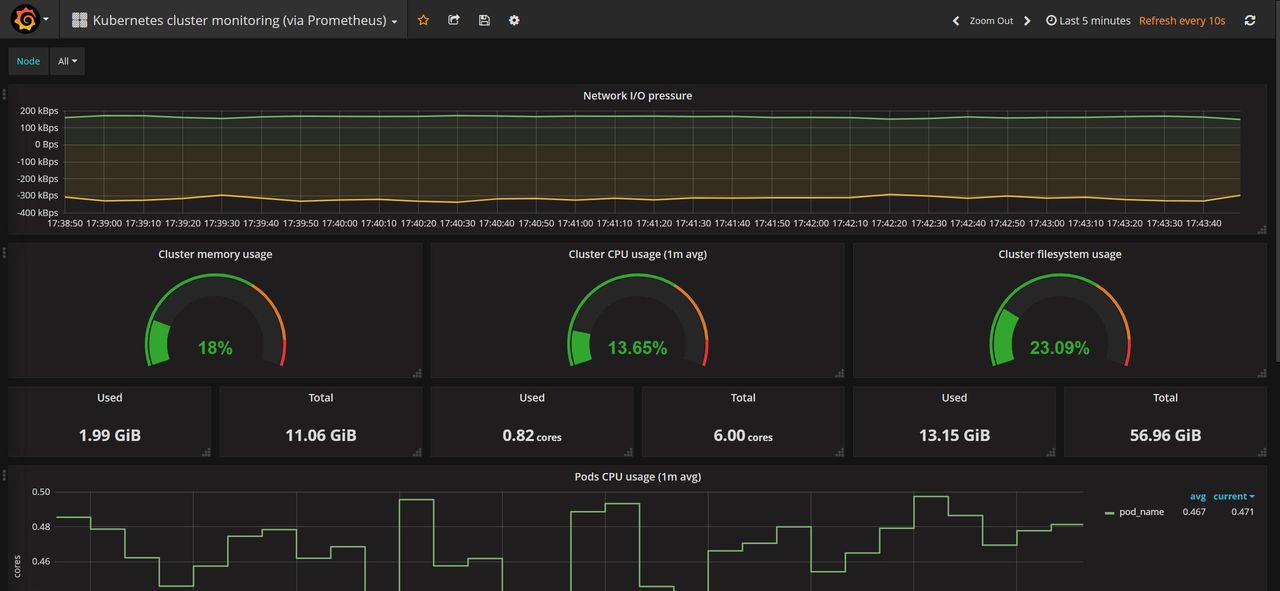Click the Cluster memory usage panel title
This screenshot has width=1280, height=591.
[215, 254]
